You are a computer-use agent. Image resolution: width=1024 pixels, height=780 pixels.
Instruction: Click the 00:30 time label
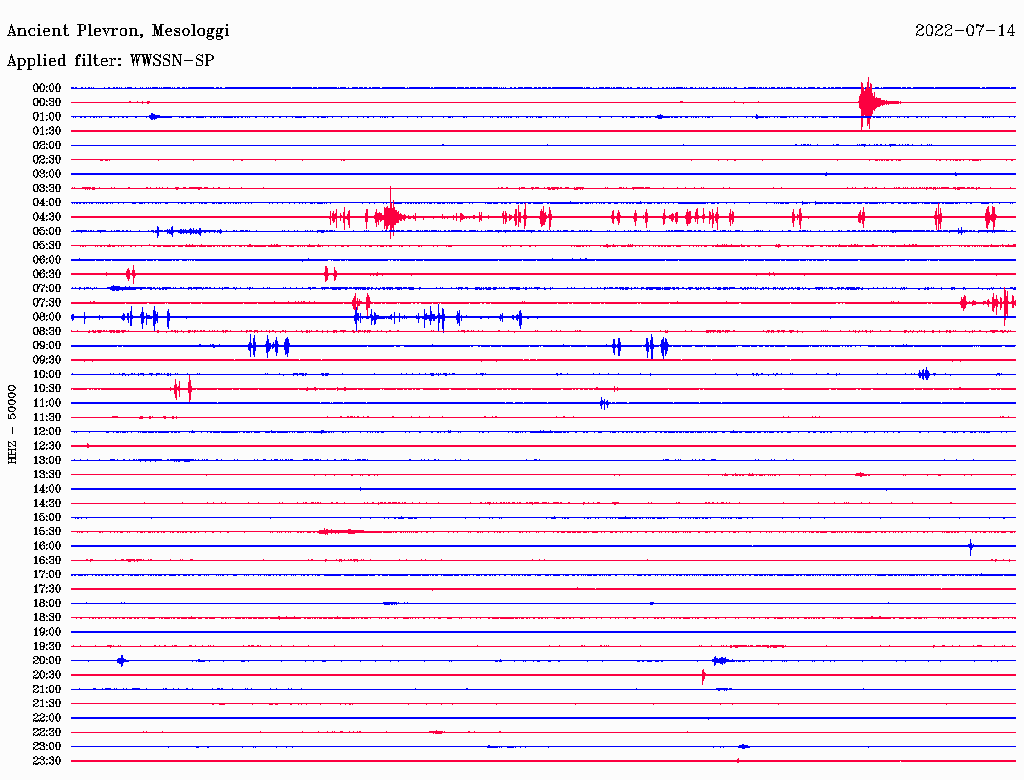(47, 102)
